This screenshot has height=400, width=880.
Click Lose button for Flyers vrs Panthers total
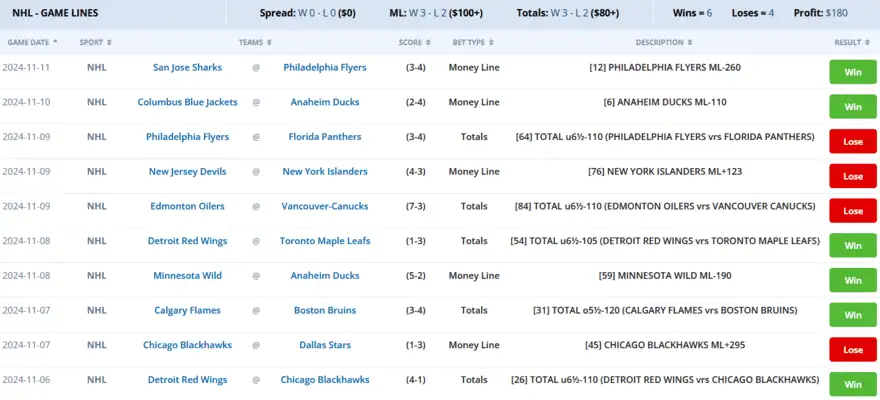click(x=853, y=141)
